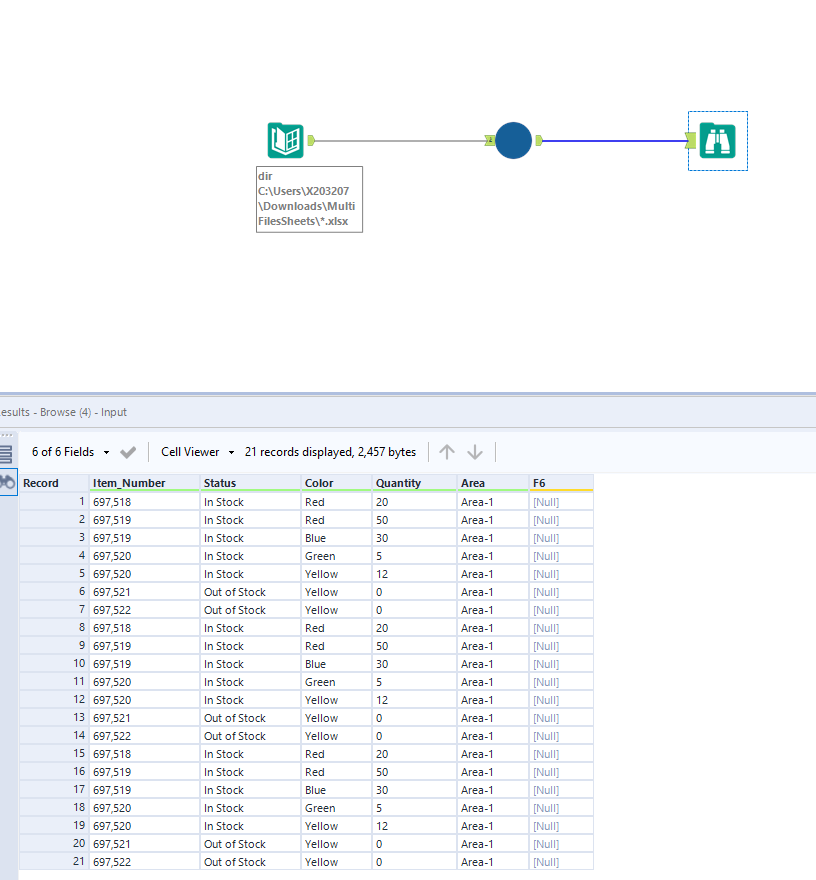This screenshot has width=816, height=880.
Task: Click the dir path annotation box
Action: click(x=309, y=199)
